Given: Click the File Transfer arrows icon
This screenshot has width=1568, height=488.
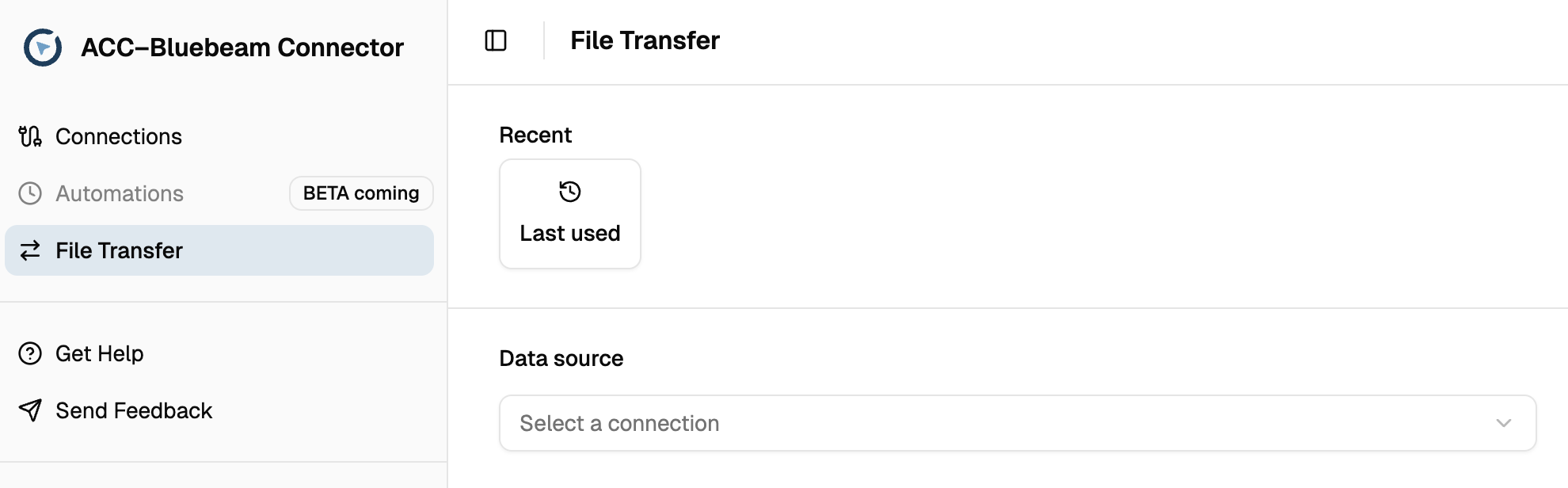Looking at the screenshot, I should point(30,250).
